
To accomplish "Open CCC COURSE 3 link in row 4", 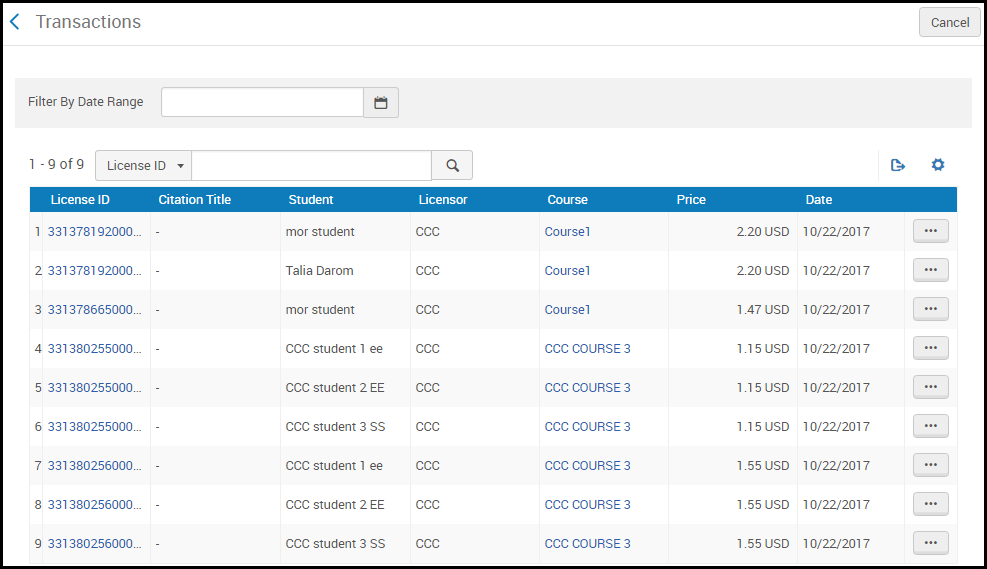I will pyautogui.click(x=587, y=349).
